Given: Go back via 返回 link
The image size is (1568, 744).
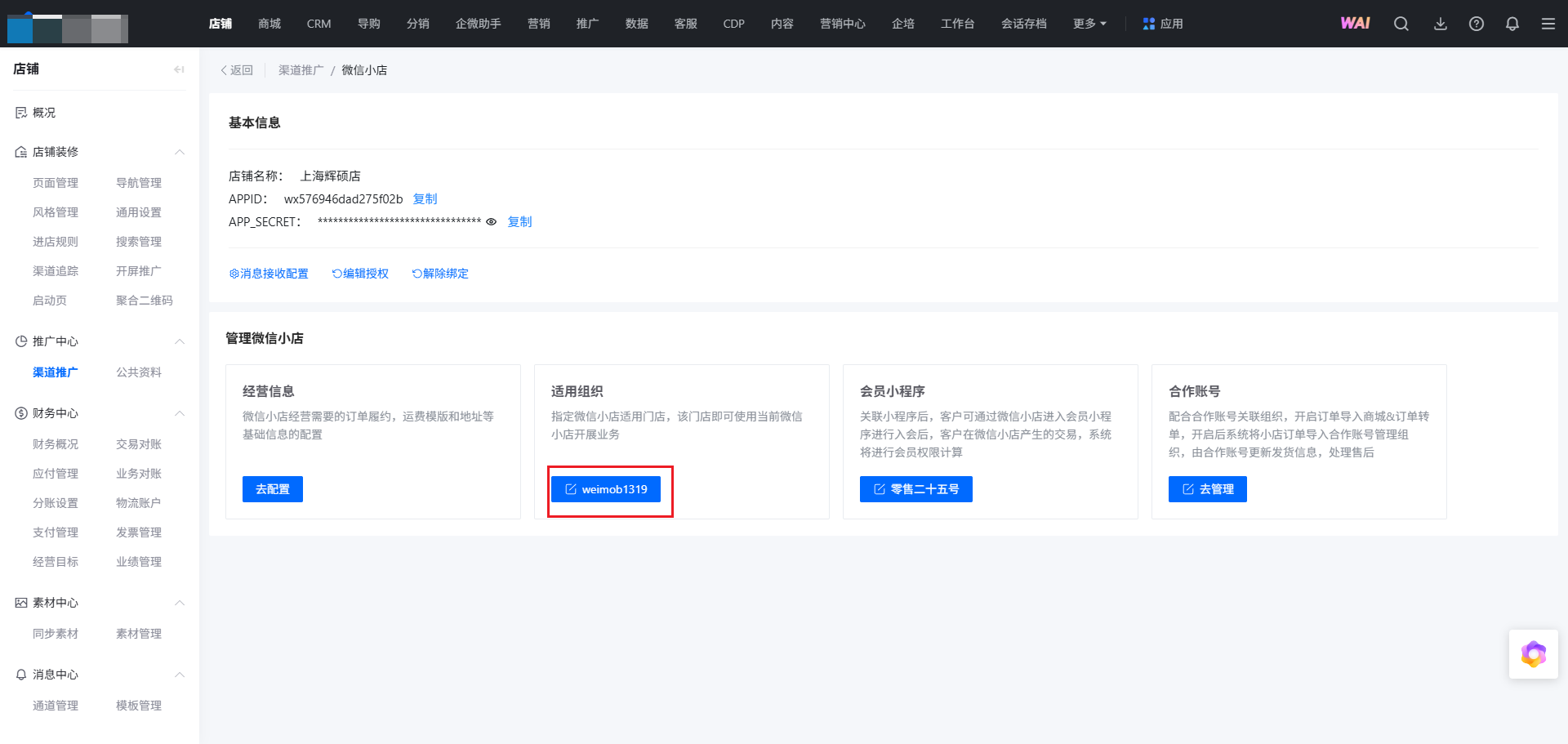Looking at the screenshot, I should point(237,70).
